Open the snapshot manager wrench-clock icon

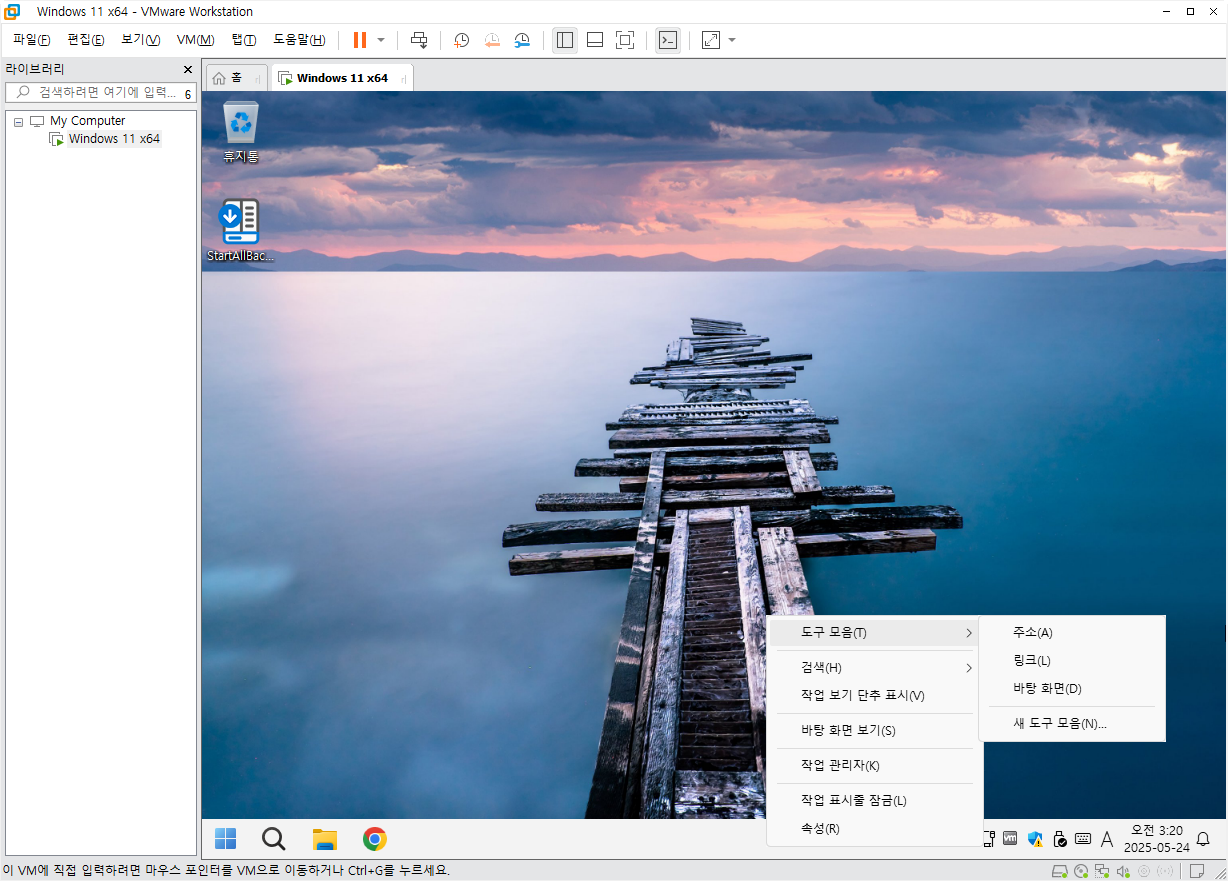pos(523,40)
